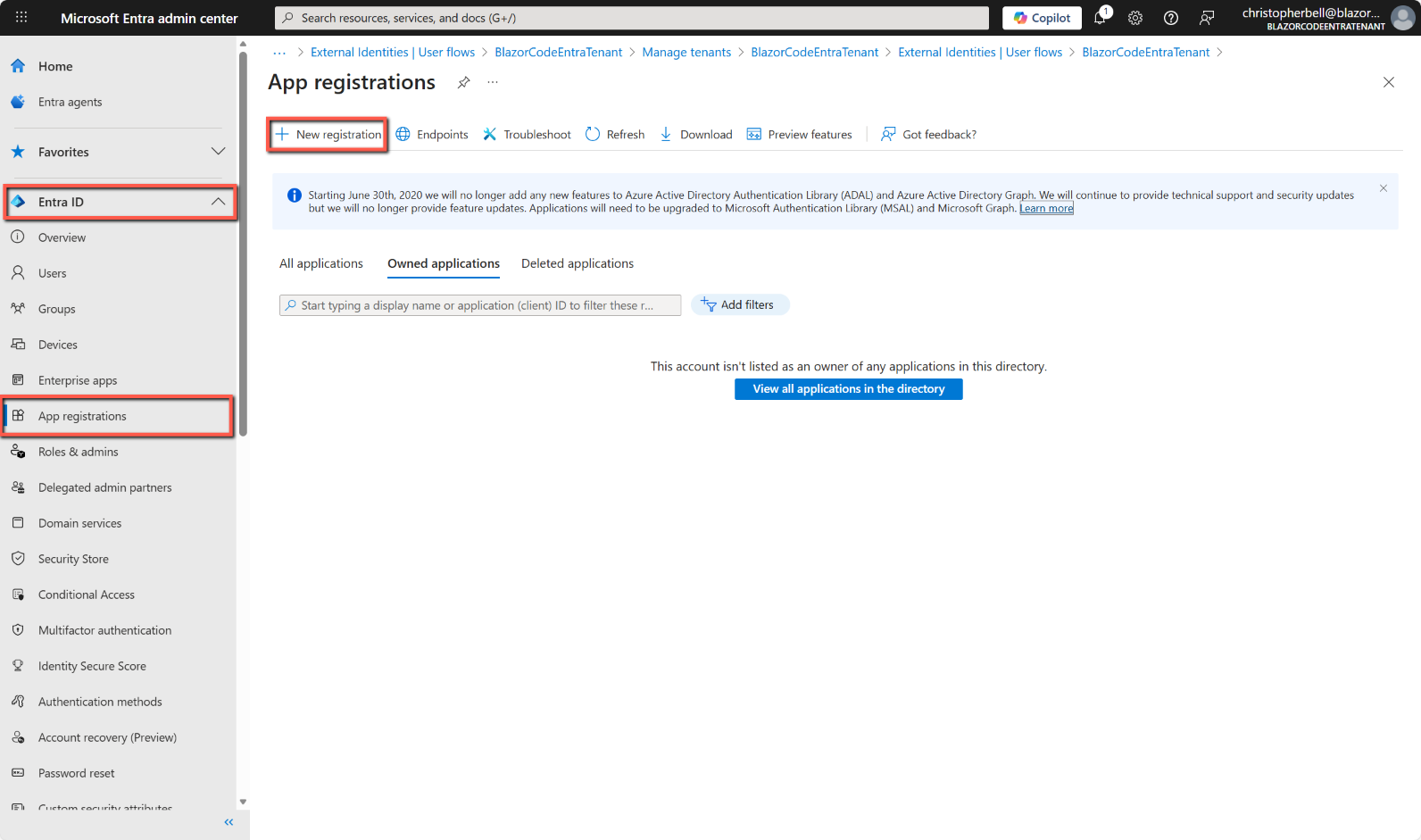Screen dimensions: 1421x840
Task: Click Add filters
Action: (740, 305)
